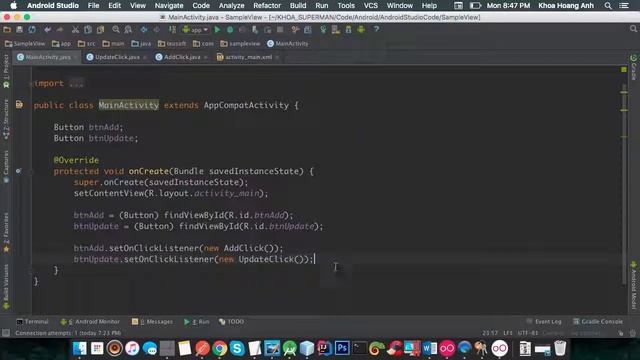Toggle the Structure tool window
The height and width of the screenshot is (360, 640).
pyautogui.click(x=6, y=119)
